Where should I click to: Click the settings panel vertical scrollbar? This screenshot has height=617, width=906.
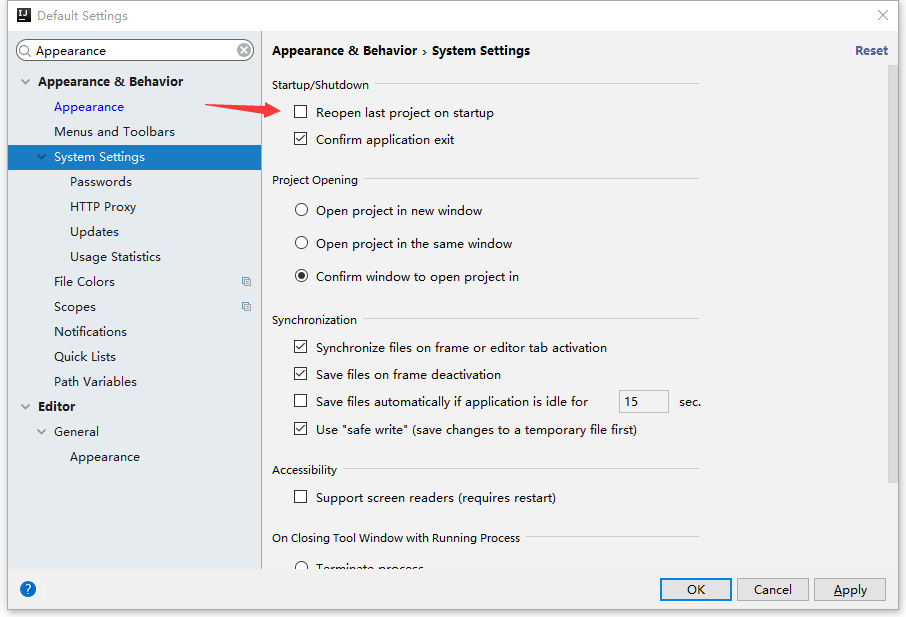pyautogui.click(x=893, y=270)
